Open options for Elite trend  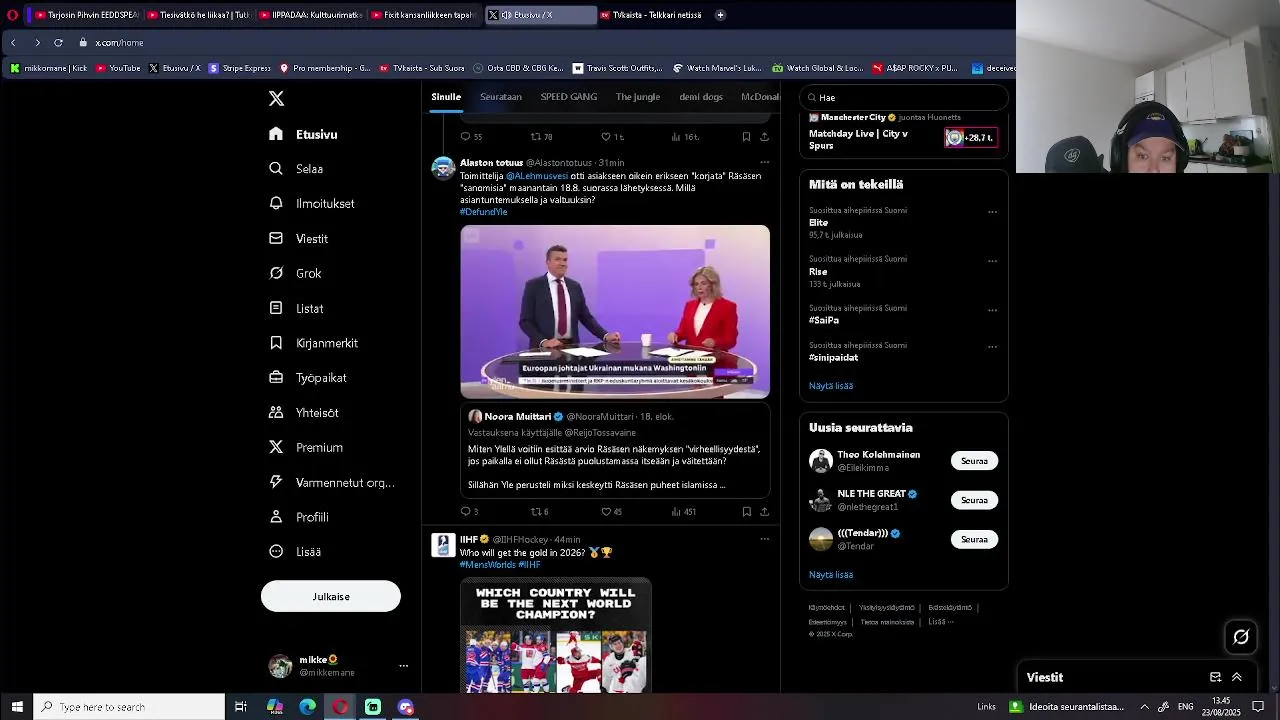992,212
